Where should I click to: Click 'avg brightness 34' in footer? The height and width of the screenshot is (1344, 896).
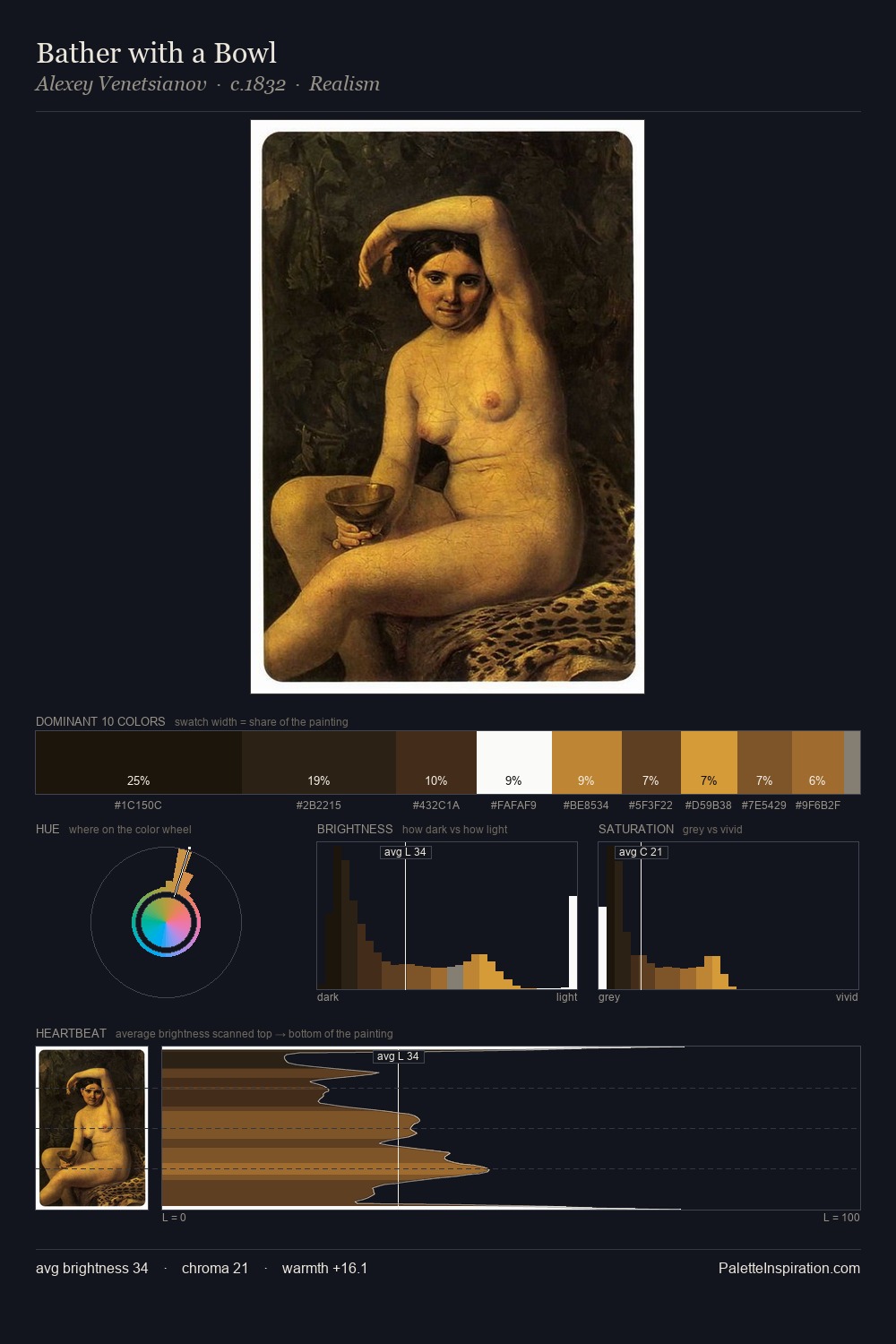(x=92, y=1268)
